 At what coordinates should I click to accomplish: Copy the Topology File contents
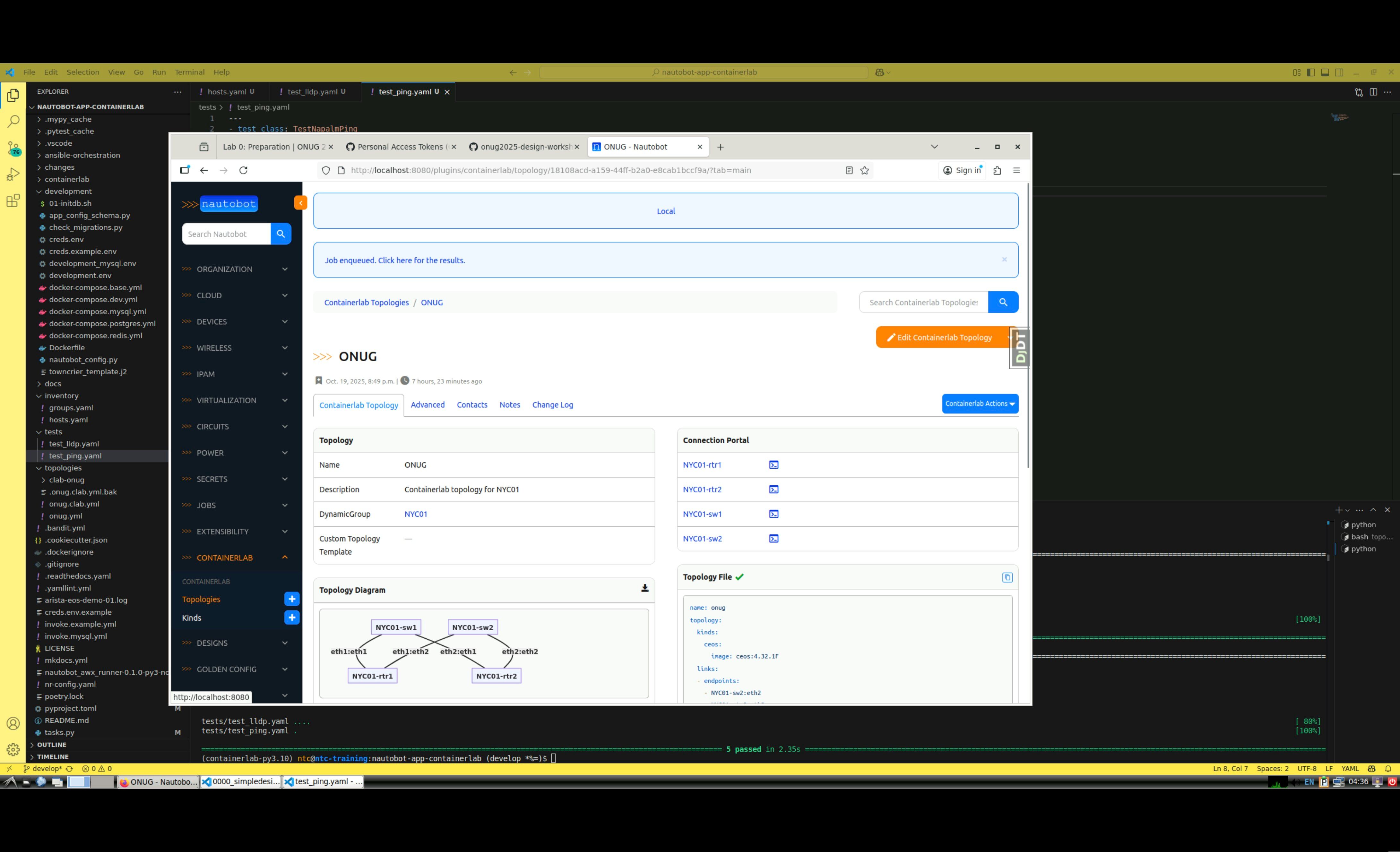pyautogui.click(x=1007, y=577)
